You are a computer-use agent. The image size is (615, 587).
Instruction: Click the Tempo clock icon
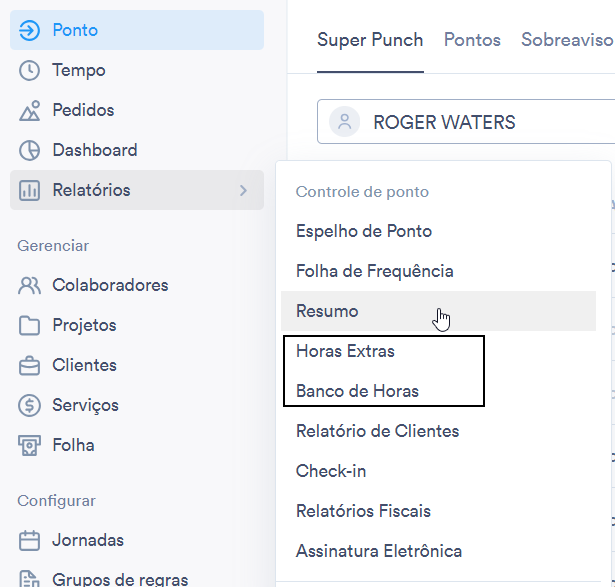click(x=29, y=71)
